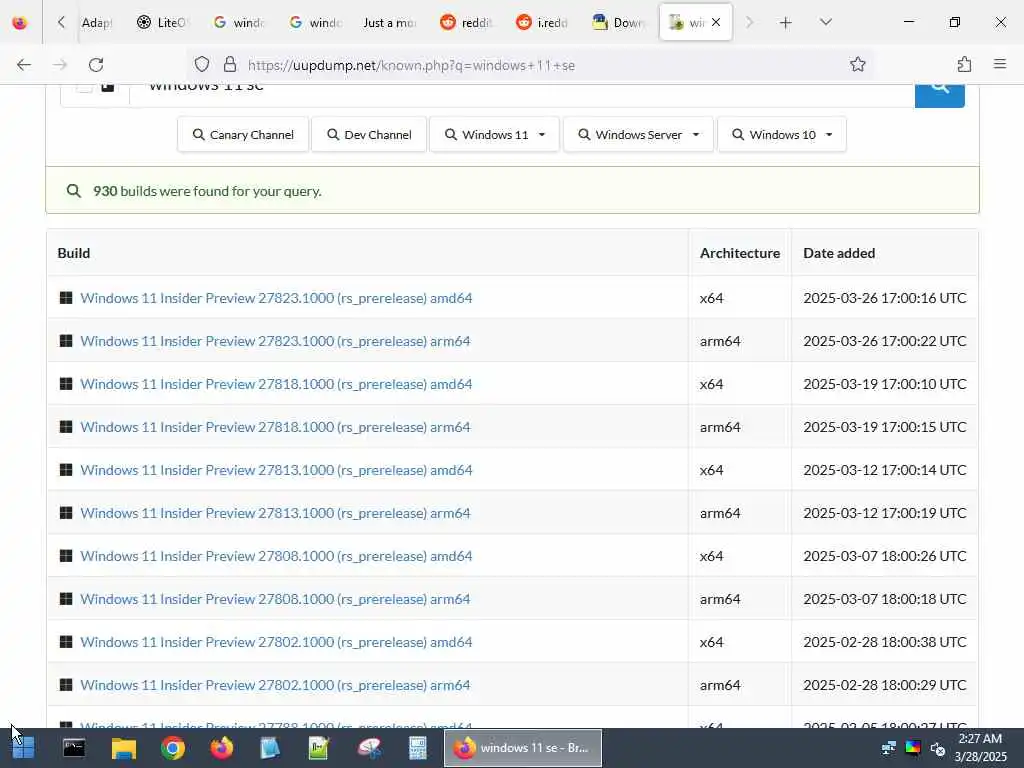The width and height of the screenshot is (1024, 768).
Task: Switch to the Down tab
Action: tap(617, 23)
